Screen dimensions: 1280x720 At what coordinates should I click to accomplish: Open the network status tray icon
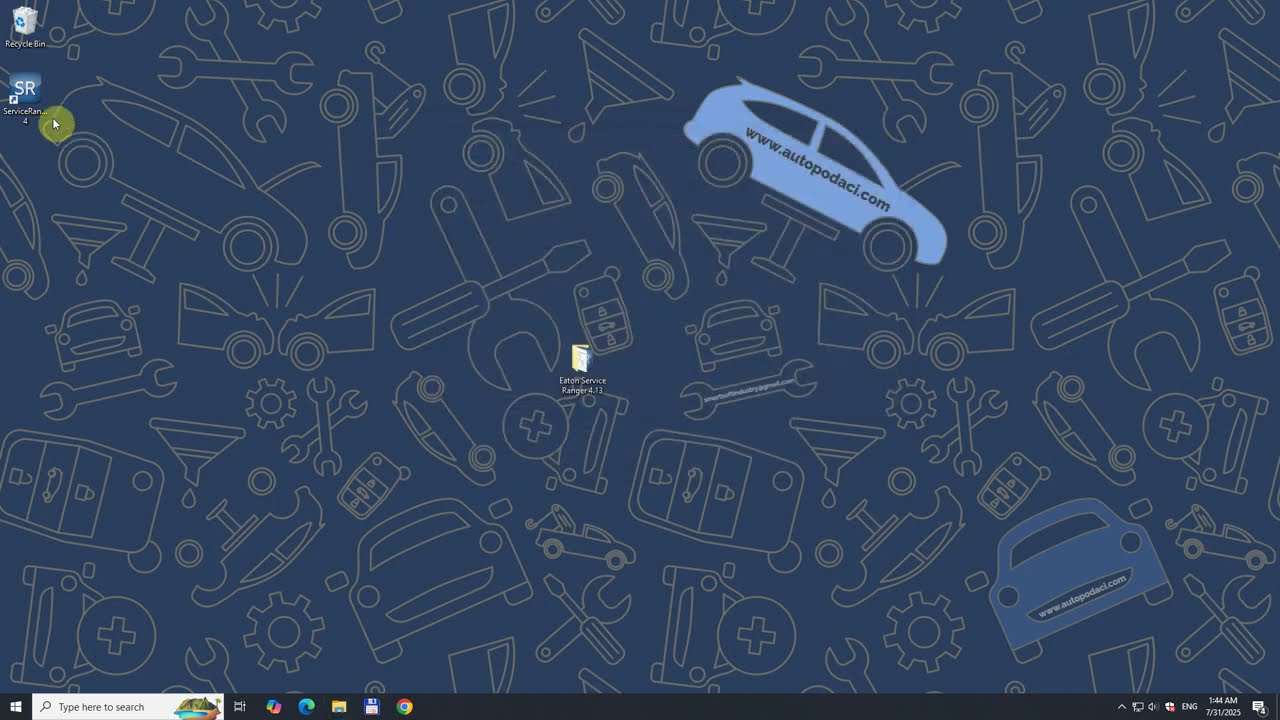[1138, 707]
